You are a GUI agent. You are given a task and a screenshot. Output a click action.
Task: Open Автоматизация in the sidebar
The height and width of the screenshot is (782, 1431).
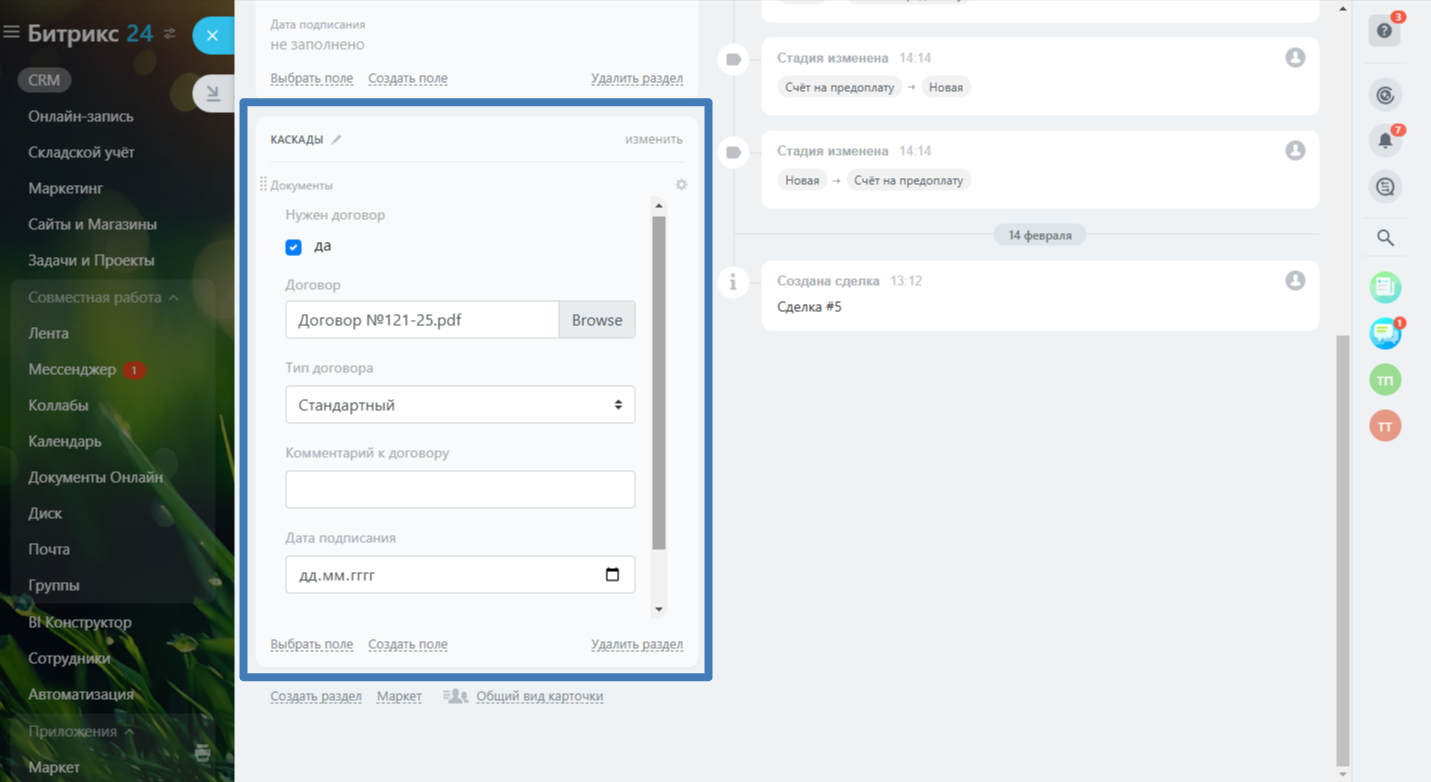pos(81,694)
